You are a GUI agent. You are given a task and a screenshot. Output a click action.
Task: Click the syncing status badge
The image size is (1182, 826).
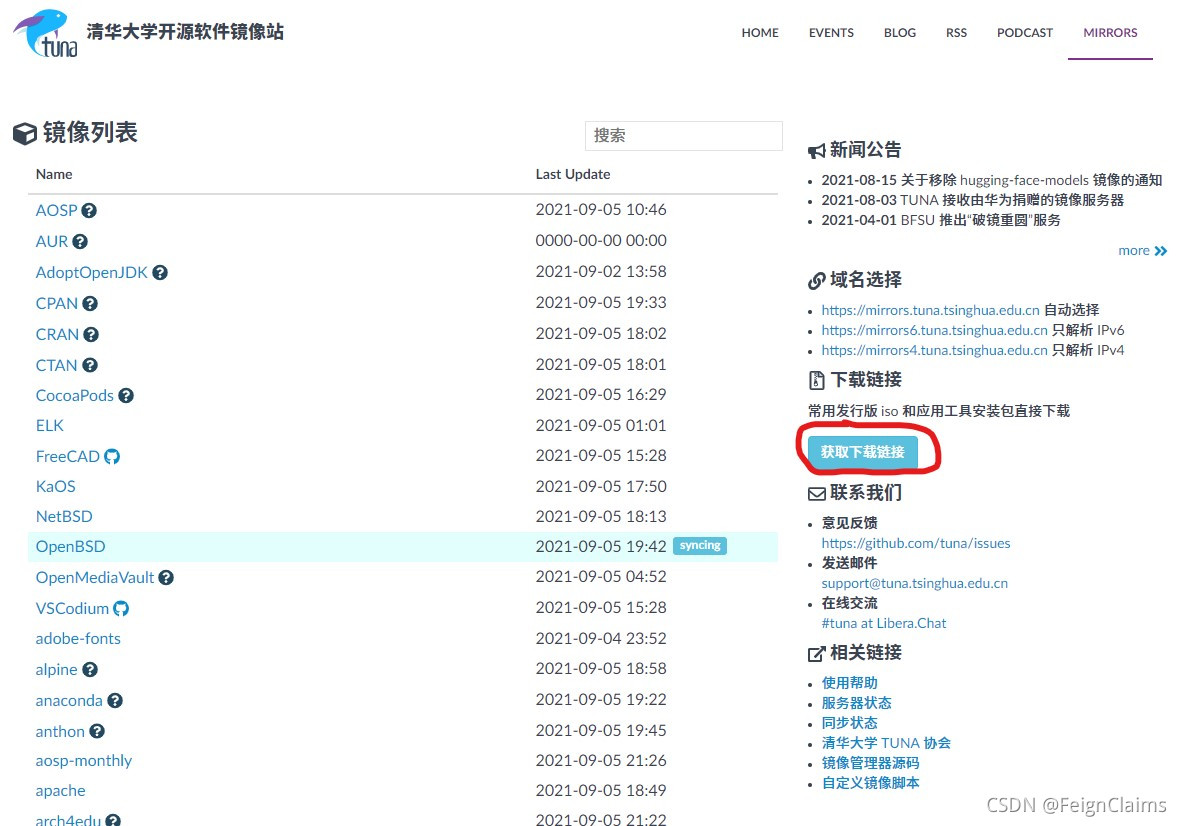tap(700, 546)
